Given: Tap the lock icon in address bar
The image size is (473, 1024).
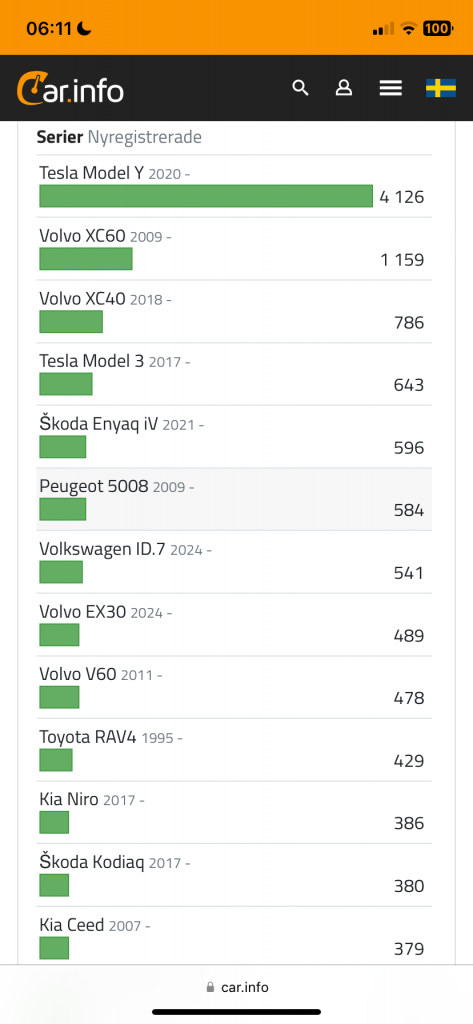Looking at the screenshot, I should 210,987.
